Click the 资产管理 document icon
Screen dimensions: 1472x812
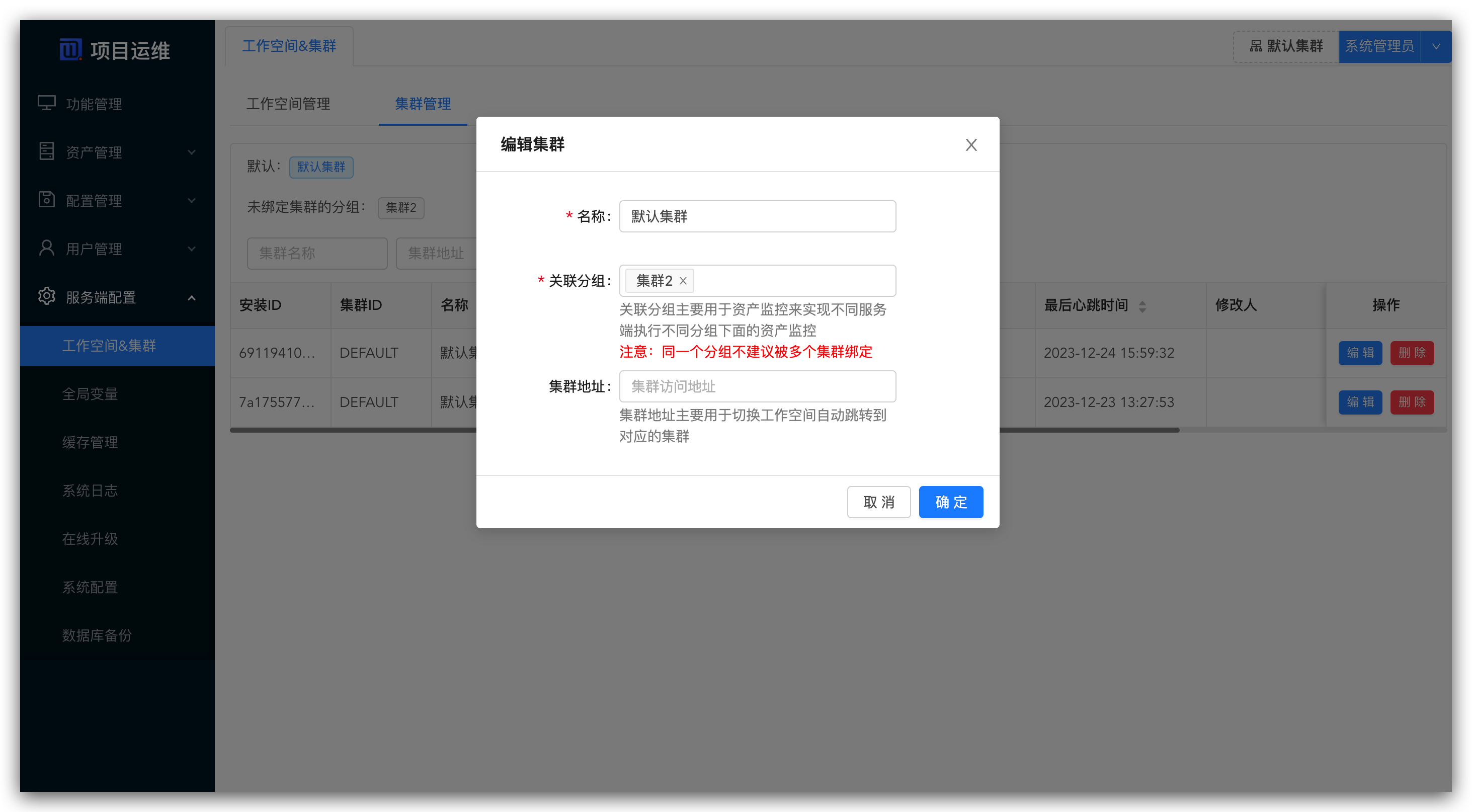click(46, 151)
